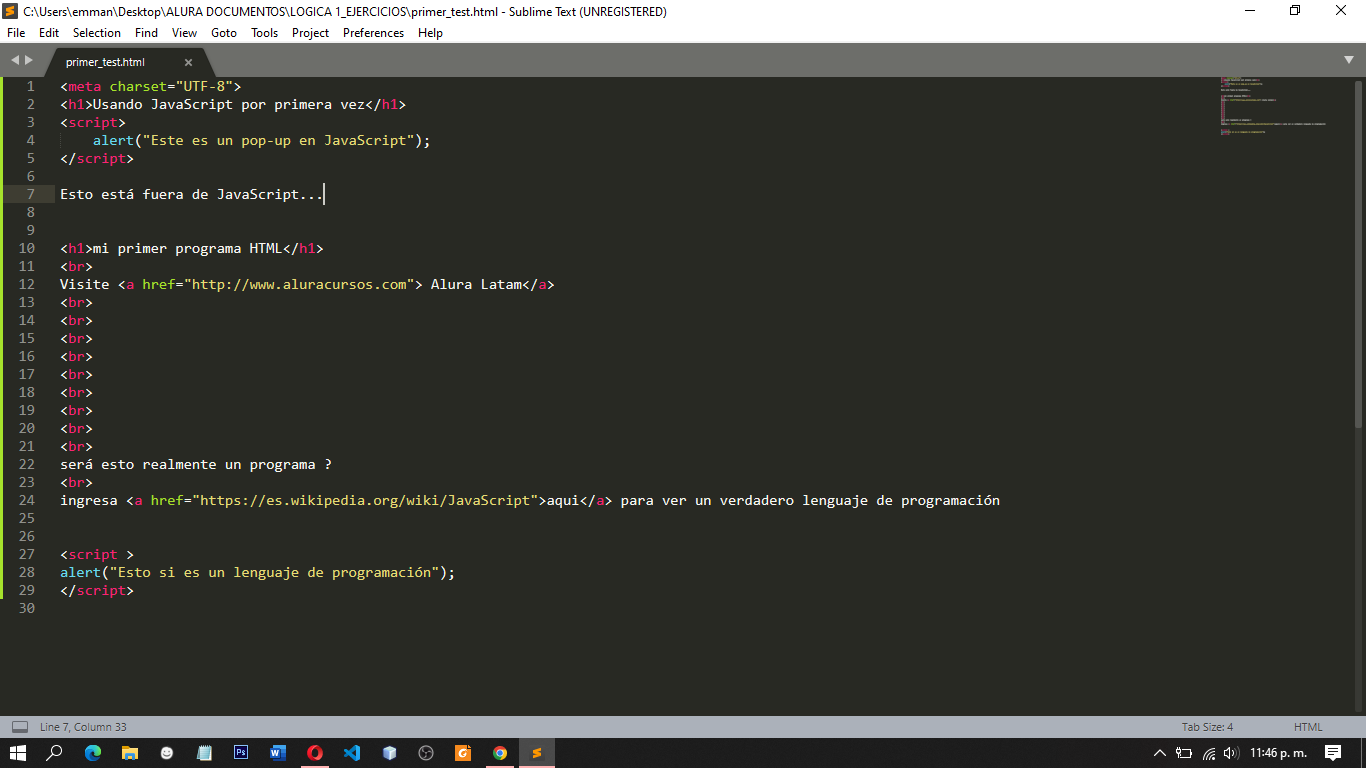Open the notification center icon

coord(1333,753)
